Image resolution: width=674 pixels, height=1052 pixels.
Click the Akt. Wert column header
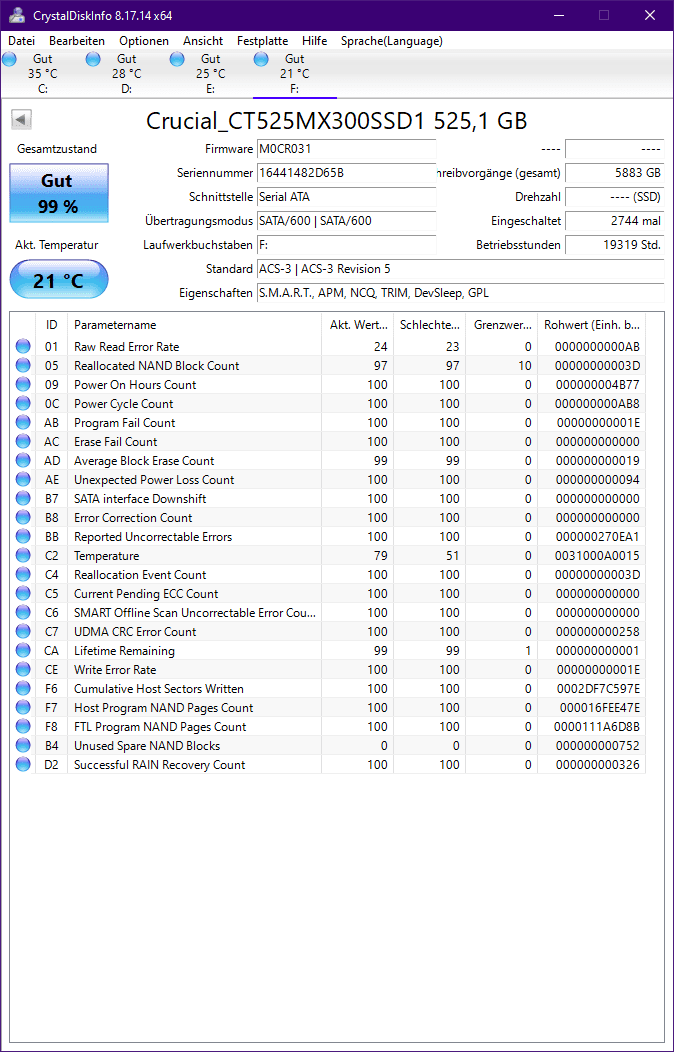357,325
